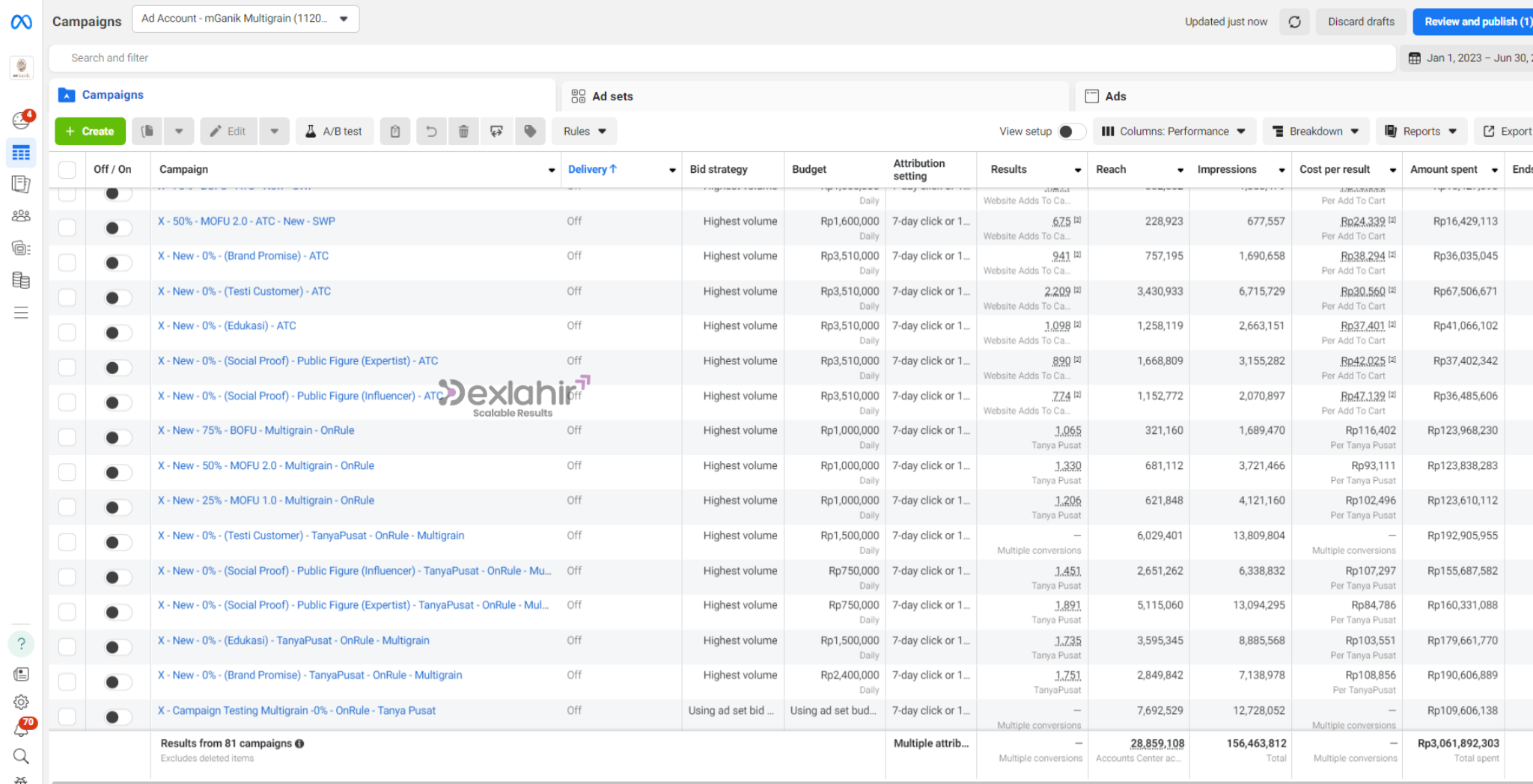Click the refresh icon beside Updated just now
The width and height of the screenshot is (1533, 784).
[x=1294, y=22]
